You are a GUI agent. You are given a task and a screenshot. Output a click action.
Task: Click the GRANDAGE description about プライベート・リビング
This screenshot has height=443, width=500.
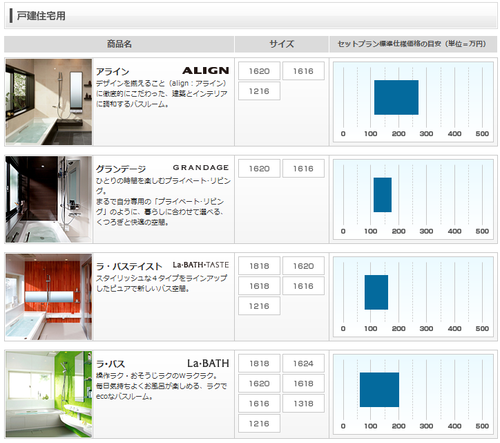tap(163, 201)
